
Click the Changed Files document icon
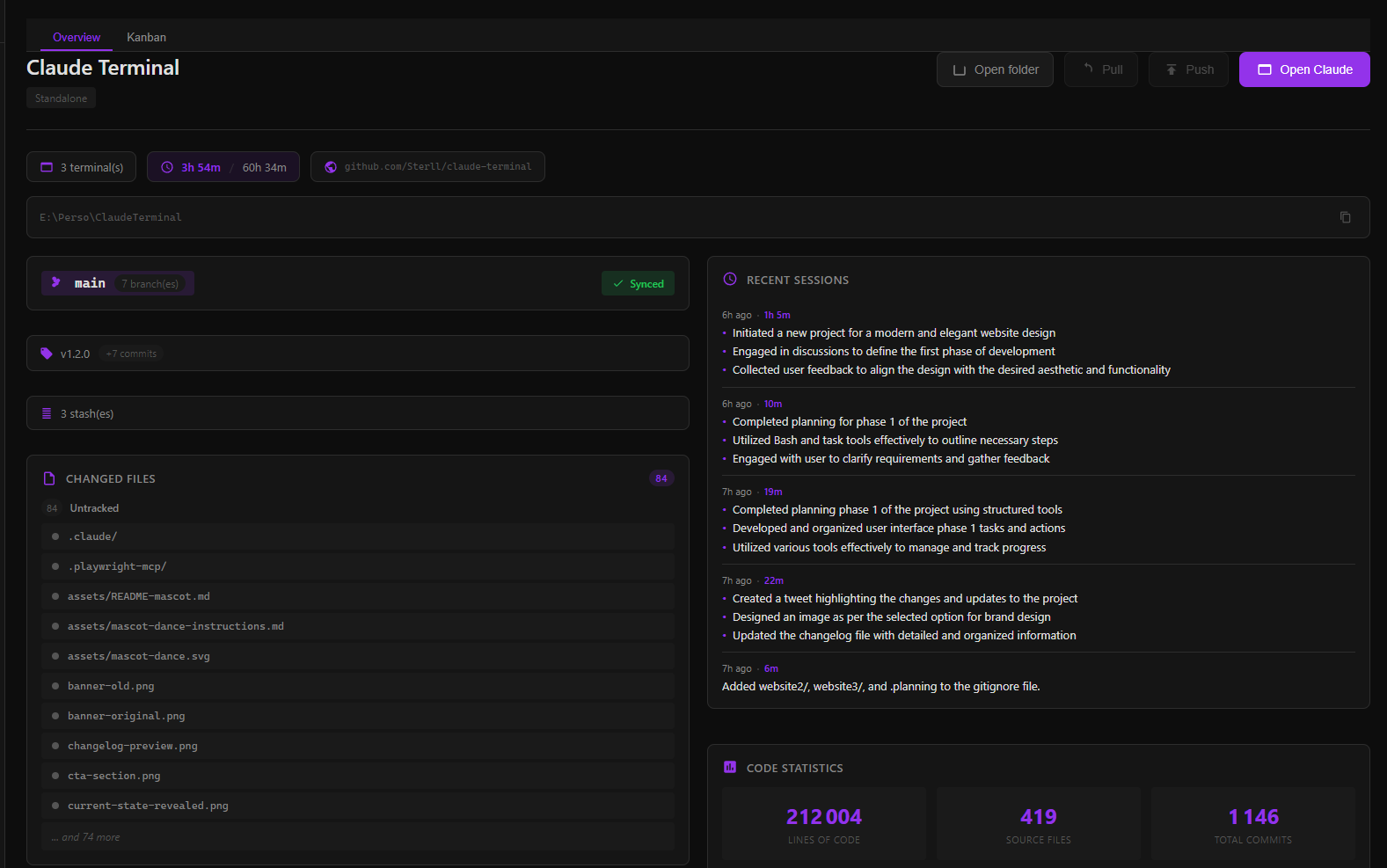[x=49, y=478]
